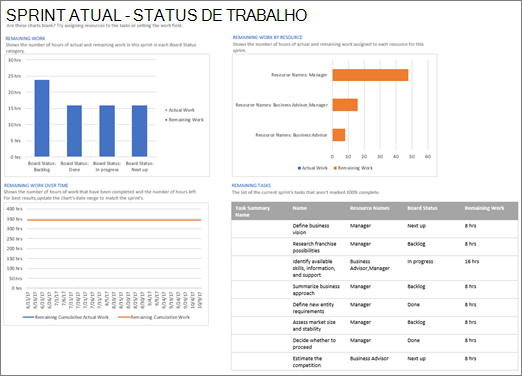Screen dimensions: 522x376
Task: Select the 'REMAINING TASKS' heading
Action: click(251, 185)
